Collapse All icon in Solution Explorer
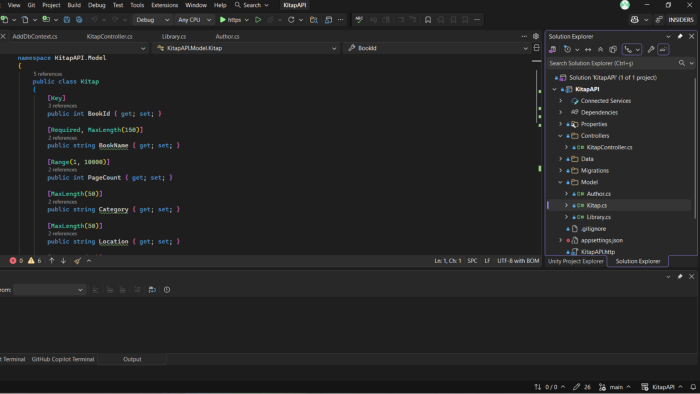The height and width of the screenshot is (394, 700). click(600, 50)
